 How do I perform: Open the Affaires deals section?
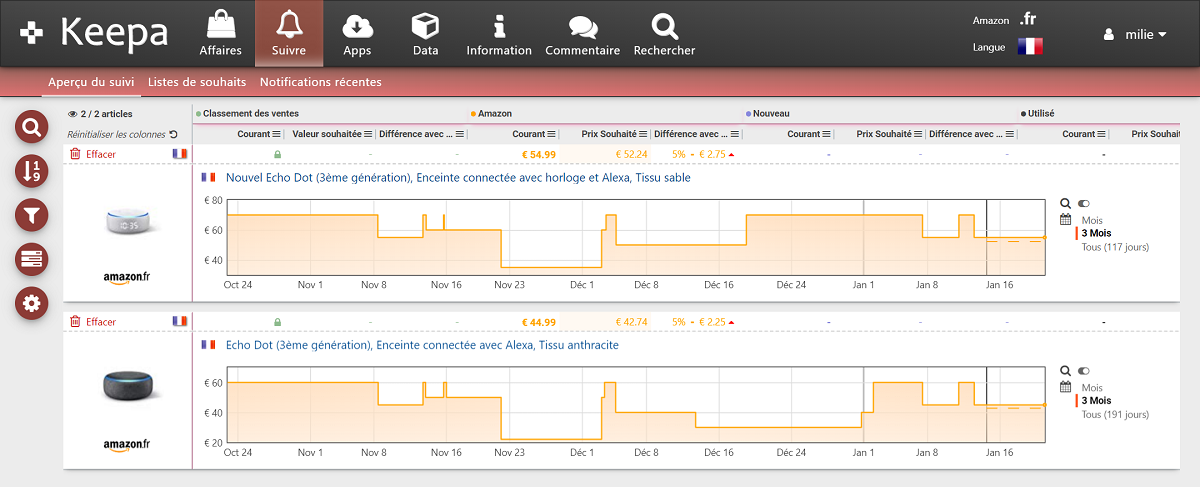[220, 34]
